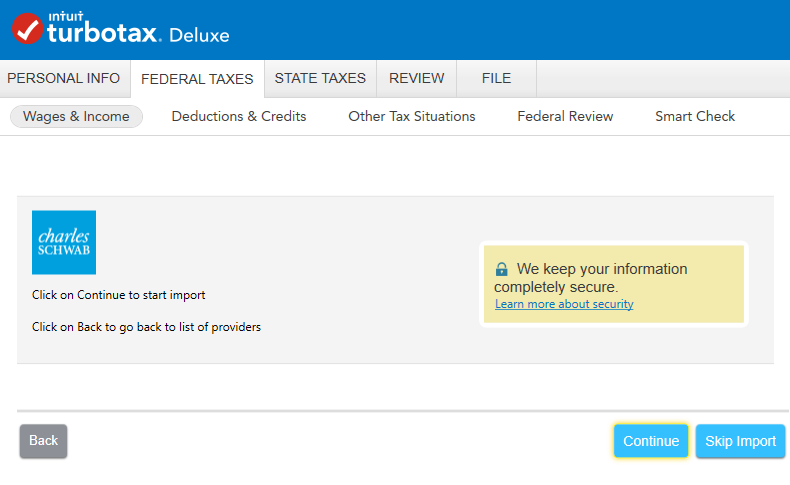Follow the Learn more about security link
The width and height of the screenshot is (790, 485).
564,304
